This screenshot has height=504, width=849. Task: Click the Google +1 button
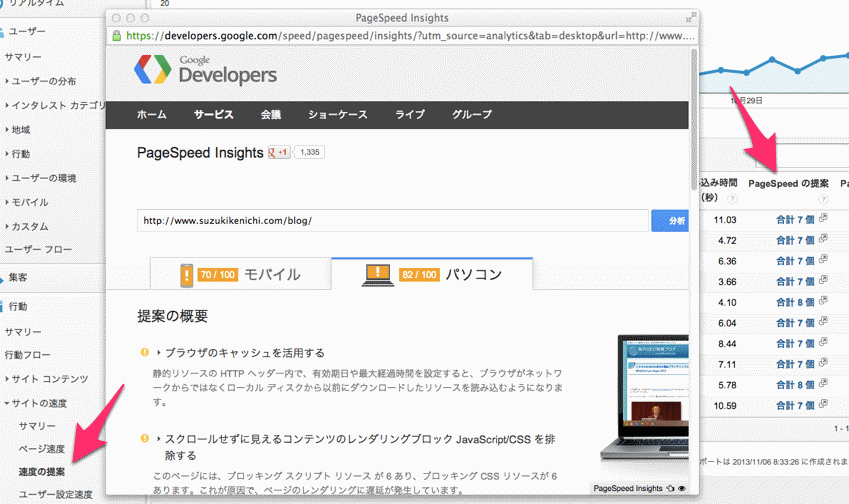click(278, 152)
